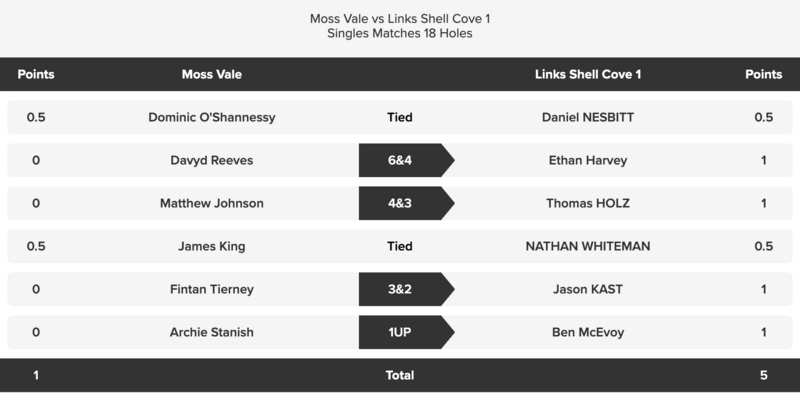Click the Links Shell Cove 1 header
This screenshot has height=400, width=800.
[588, 74]
